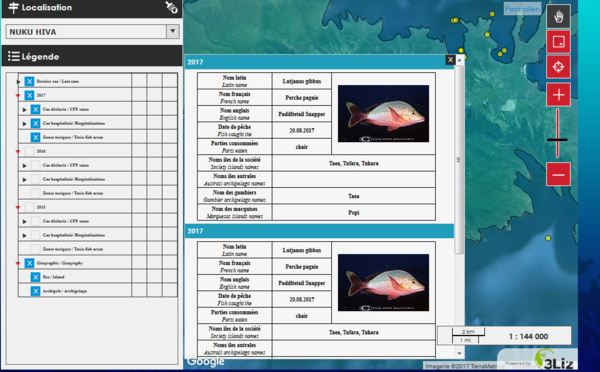
Task: Click the signpost icon beside Localisation
Action: tap(13, 8)
